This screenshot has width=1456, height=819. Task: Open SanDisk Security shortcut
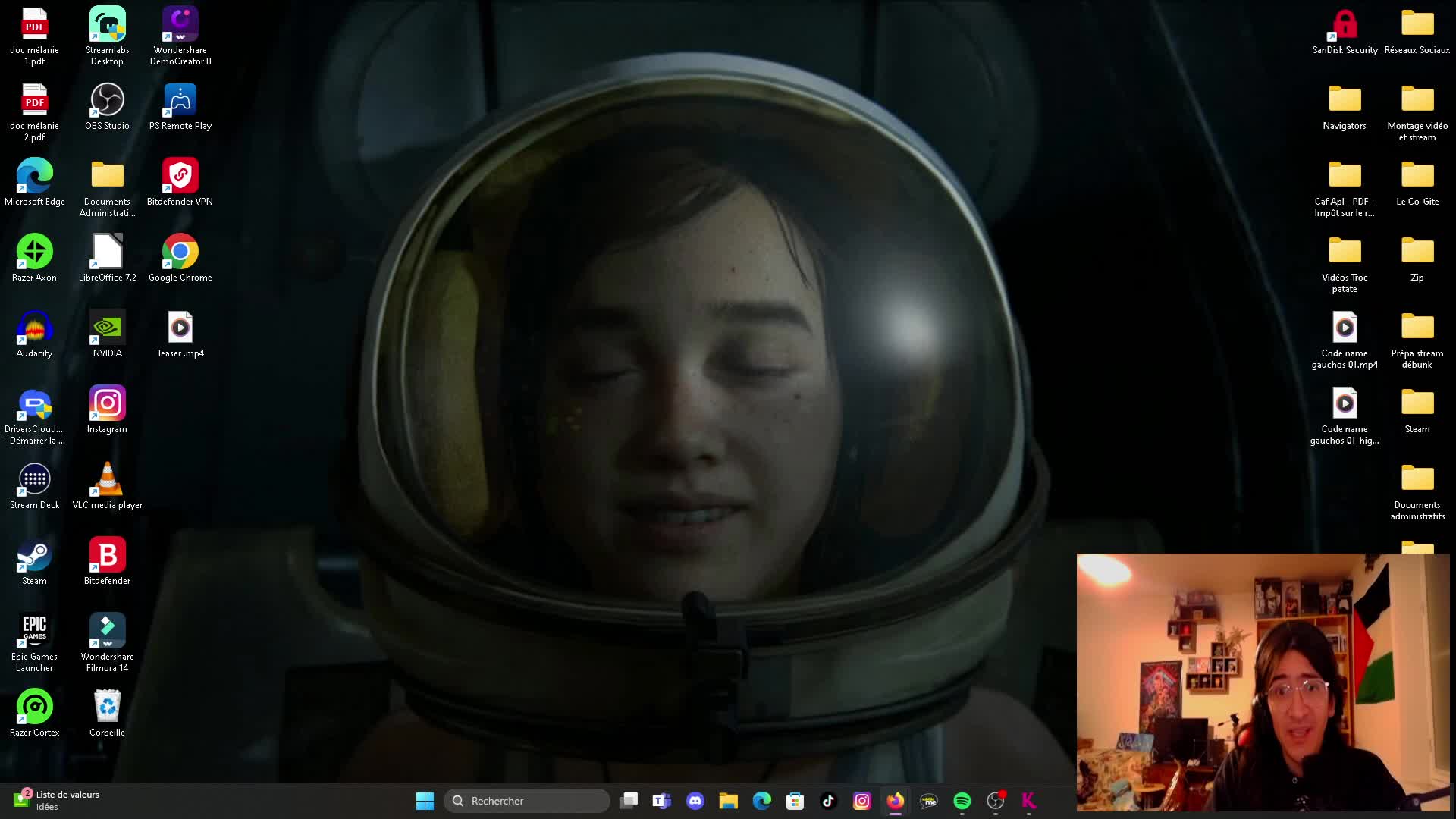[x=1345, y=30]
